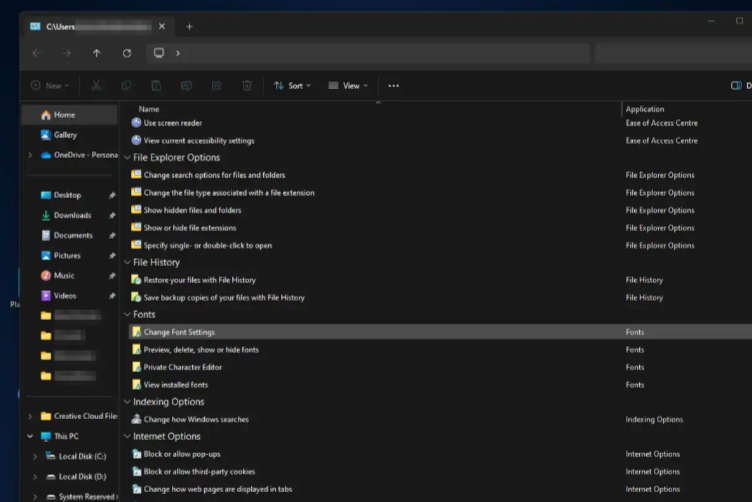This screenshot has height=502, width=752.
Task: Click the pin icon beside Downloads
Action: [112, 216]
